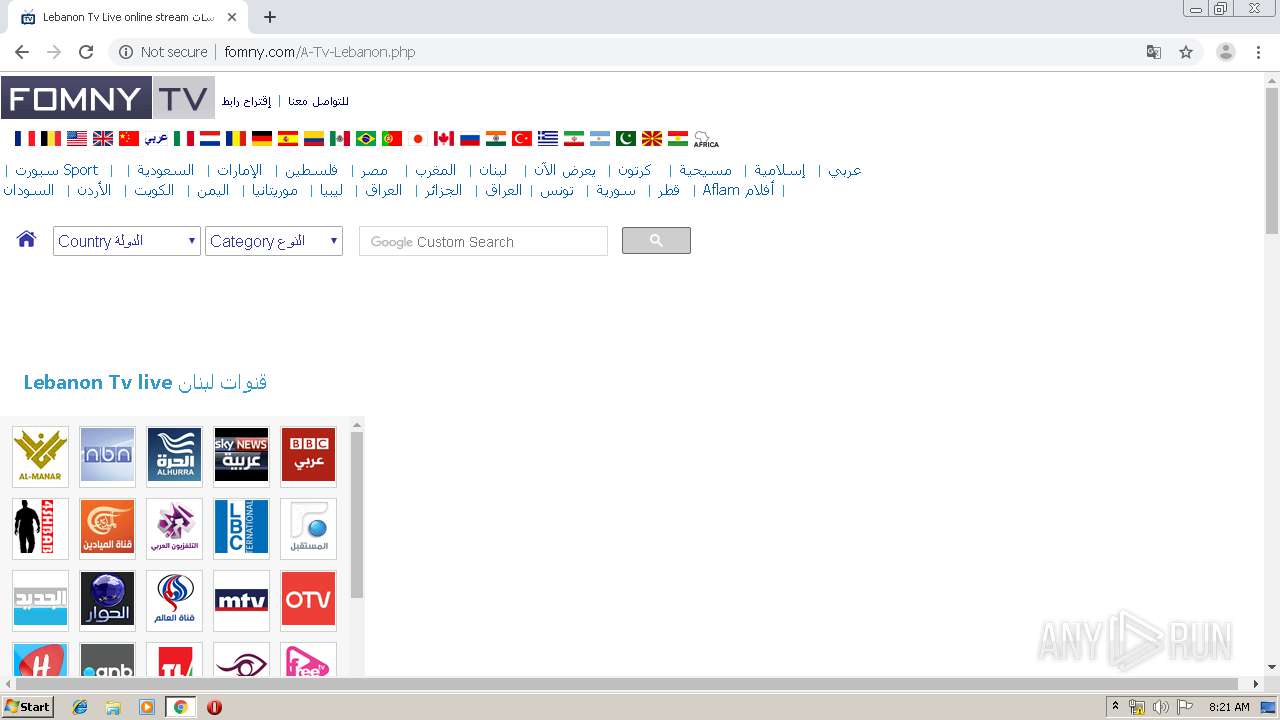Open the Alhurra channel
This screenshot has height=720, width=1280.
(174, 456)
